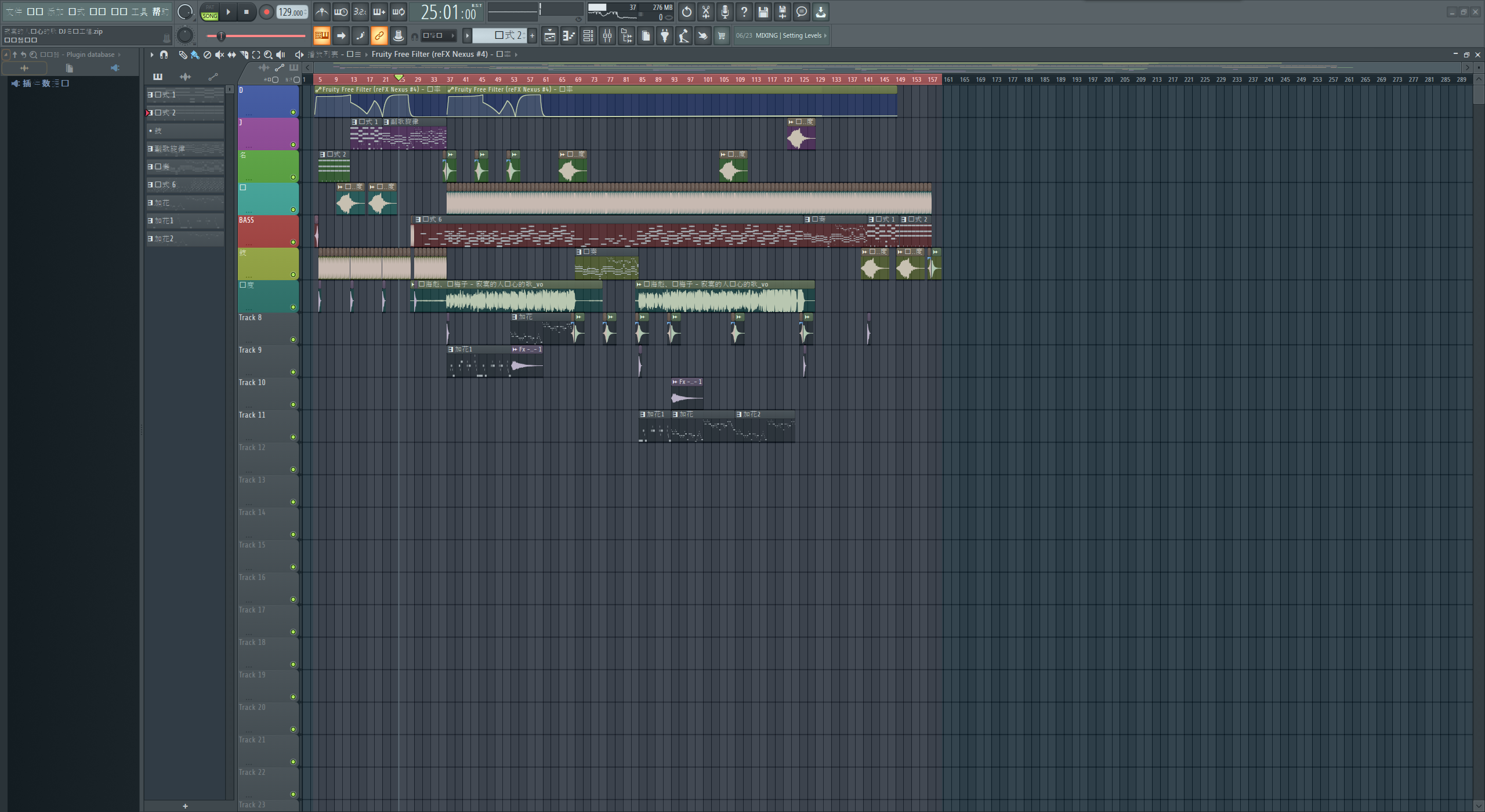
Task: Open the pattern selector dropdown arrow
Action: [x=467, y=36]
